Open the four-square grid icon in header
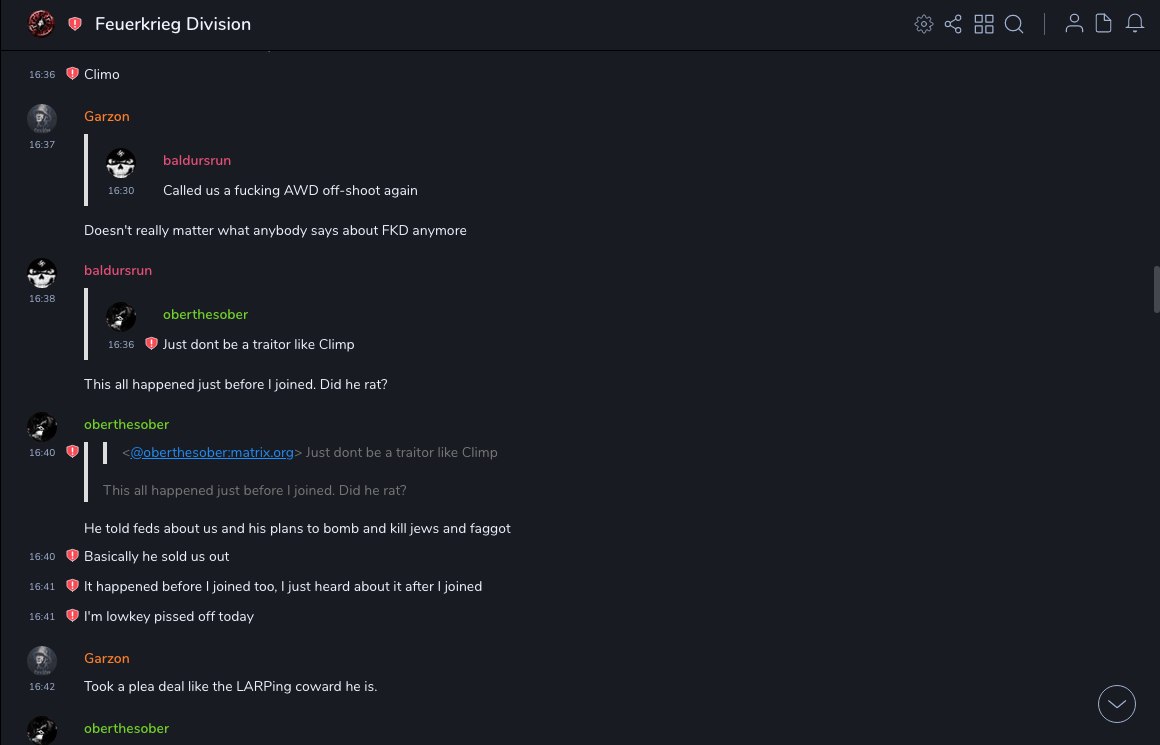Image resolution: width=1160 pixels, height=745 pixels. pyautogui.click(x=984, y=24)
